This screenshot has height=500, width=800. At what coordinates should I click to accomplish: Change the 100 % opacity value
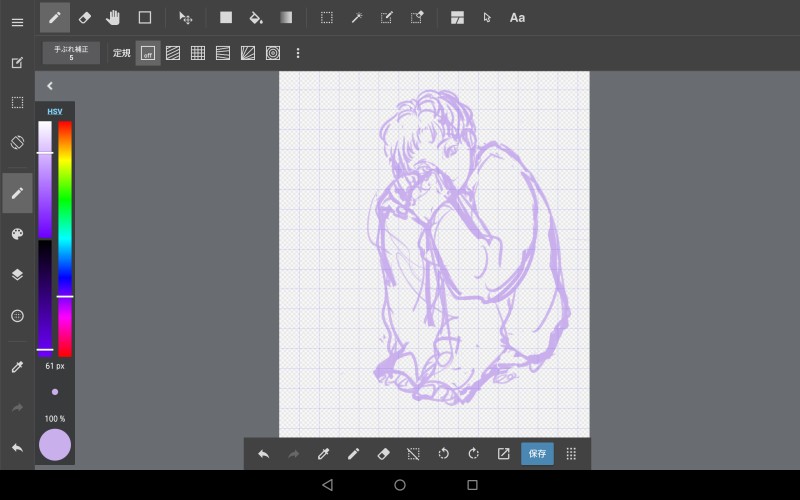pyautogui.click(x=55, y=419)
